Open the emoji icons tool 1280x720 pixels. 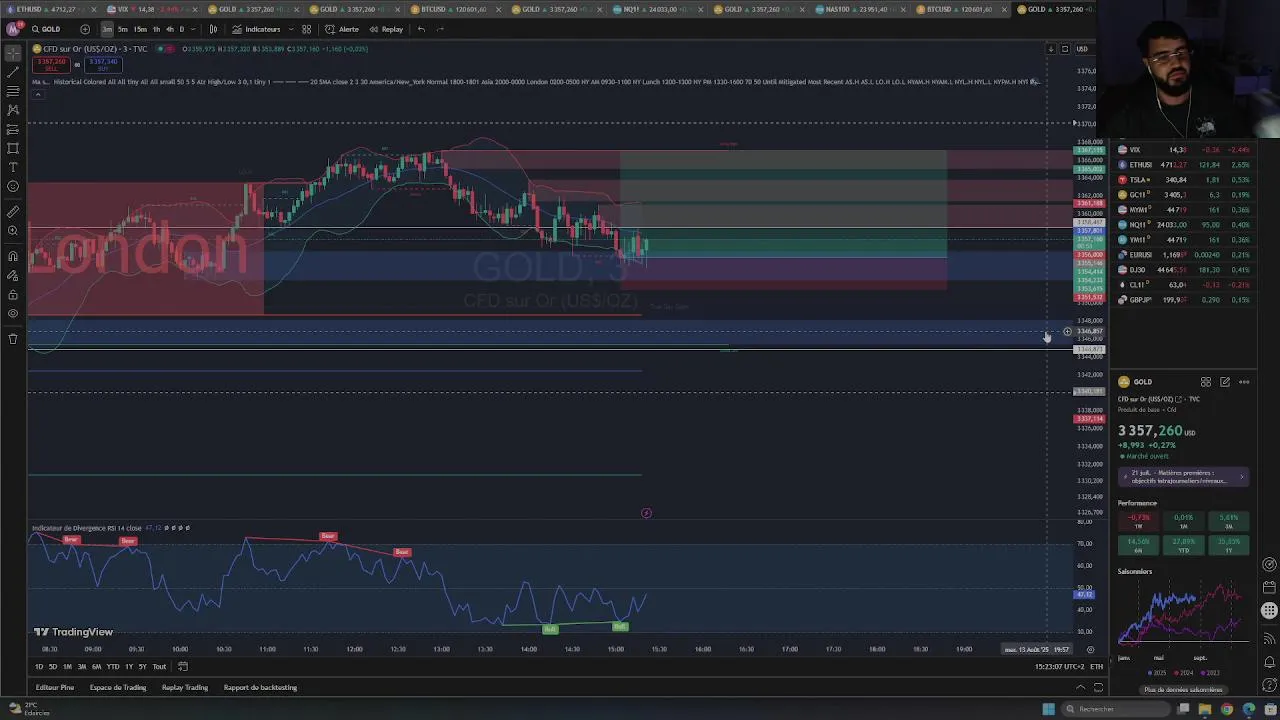(x=13, y=186)
